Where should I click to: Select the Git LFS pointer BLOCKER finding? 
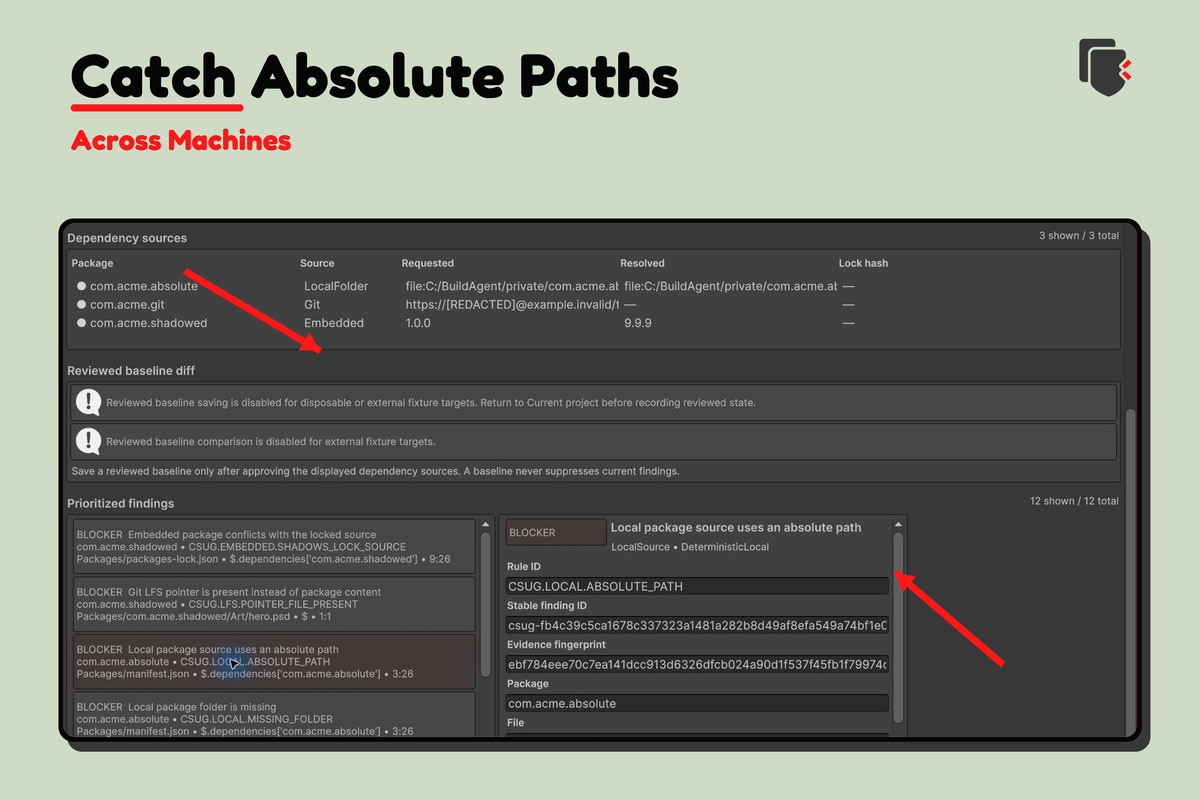(x=274, y=604)
